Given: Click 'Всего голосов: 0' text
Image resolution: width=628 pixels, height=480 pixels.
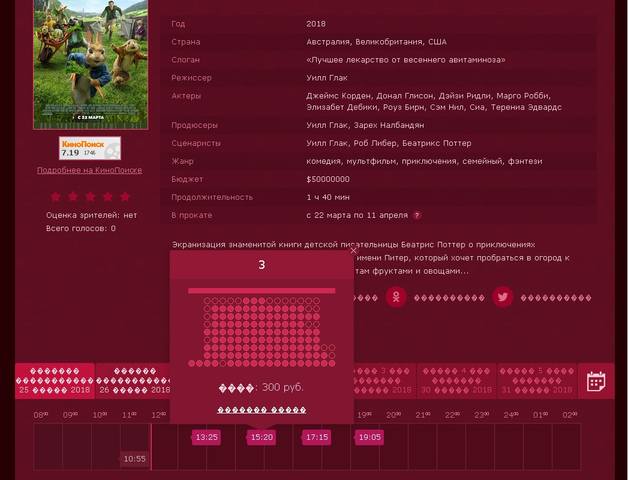Looking at the screenshot, I should pyautogui.click(x=81, y=229).
